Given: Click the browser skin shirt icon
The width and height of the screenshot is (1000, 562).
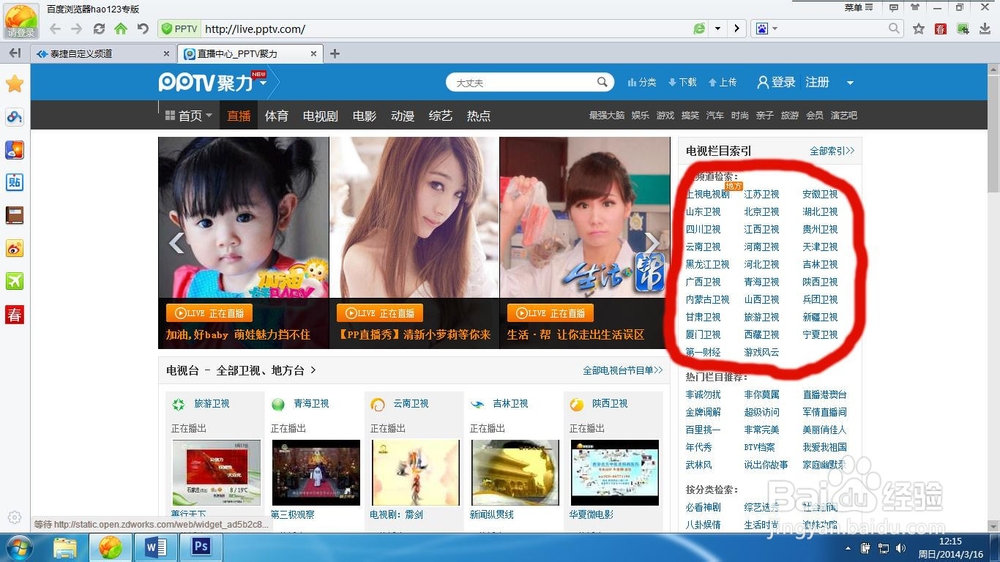Looking at the screenshot, I should pyautogui.click(x=915, y=8).
